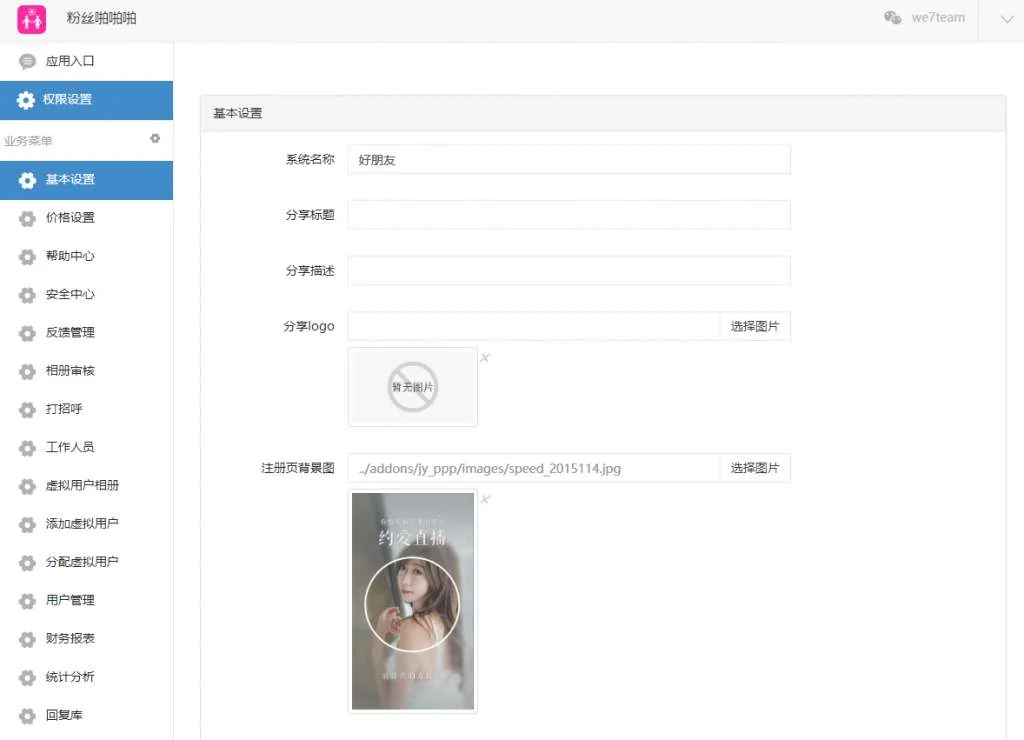Click 选择图片 button for 分享logo
Viewport: 1024px width, 740px height.
click(754, 326)
